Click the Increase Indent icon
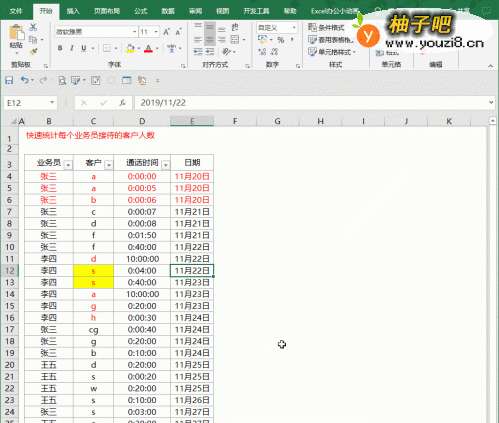 210,52
